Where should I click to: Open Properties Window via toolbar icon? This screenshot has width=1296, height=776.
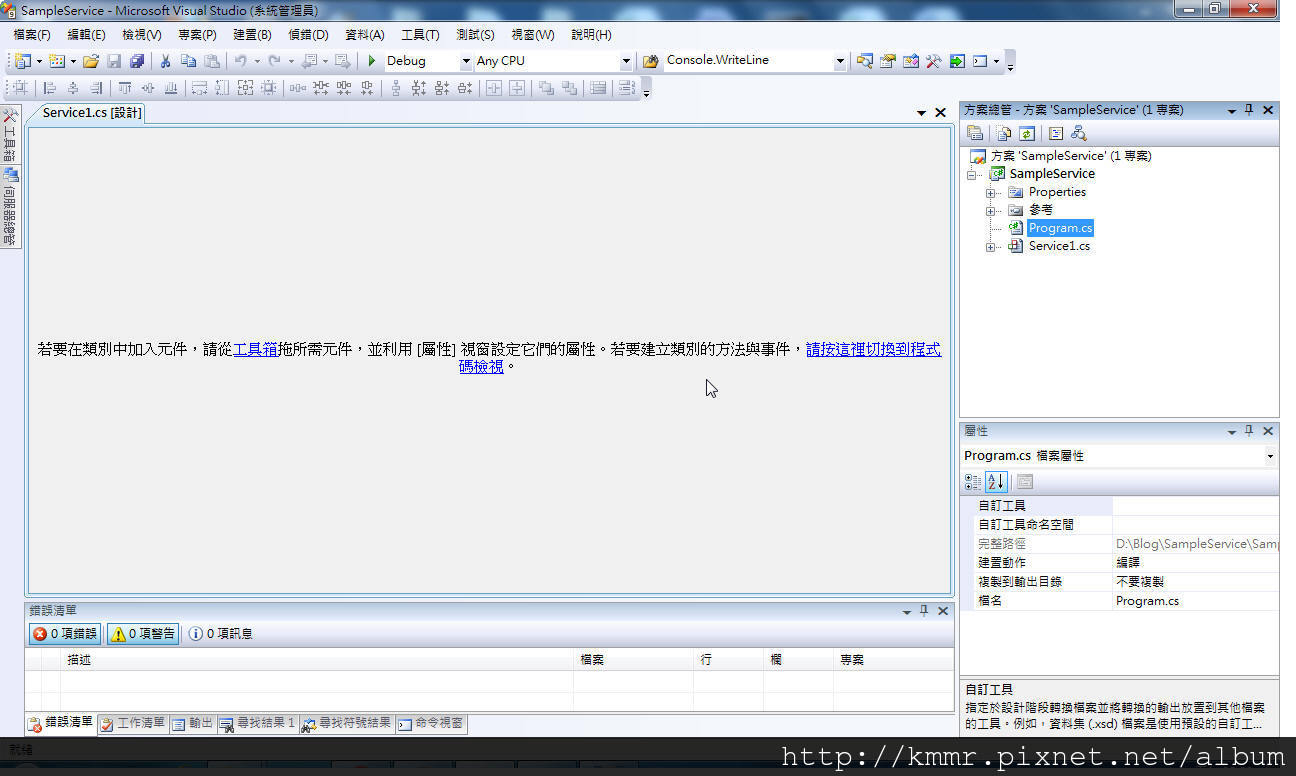pos(888,61)
